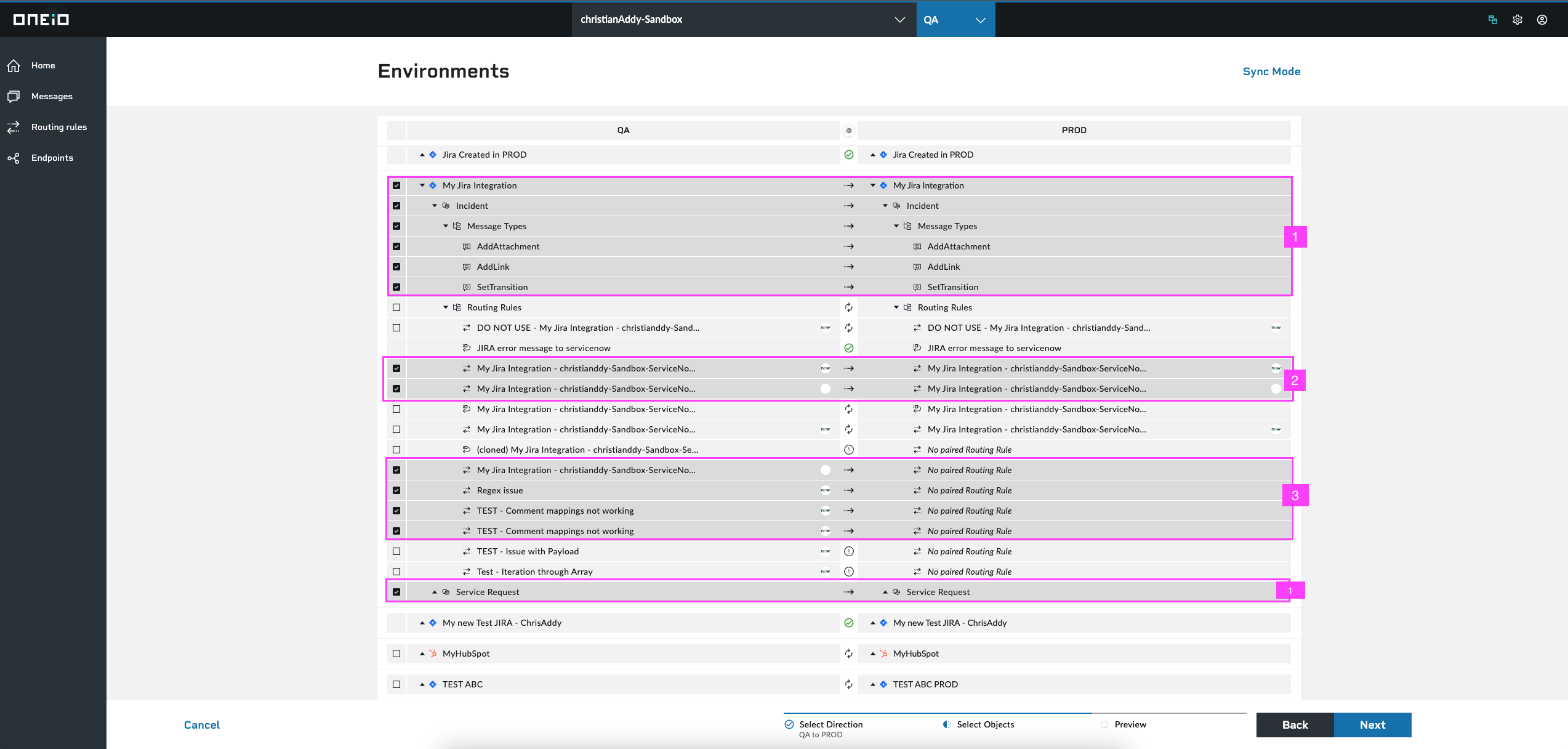The image size is (1568, 749).
Task: Uncheck the Service Request checkbox
Action: pyautogui.click(x=396, y=592)
